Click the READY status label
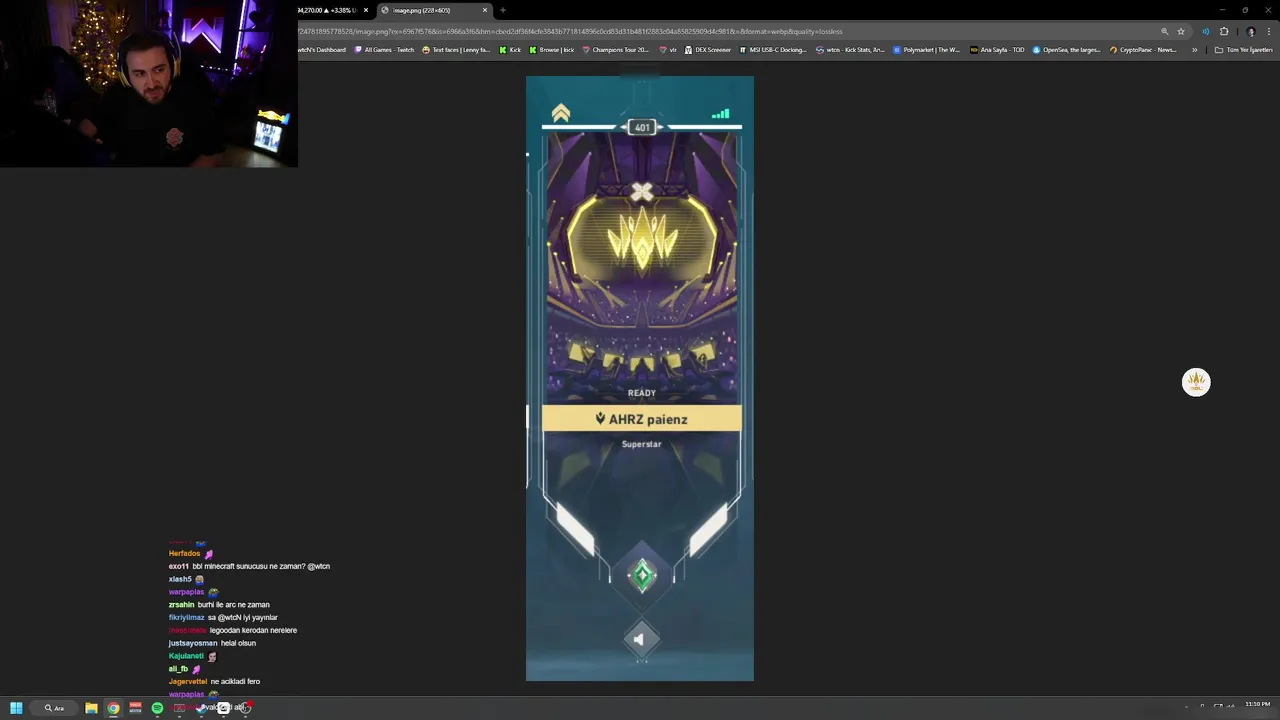This screenshot has height=720, width=1280. click(x=642, y=393)
